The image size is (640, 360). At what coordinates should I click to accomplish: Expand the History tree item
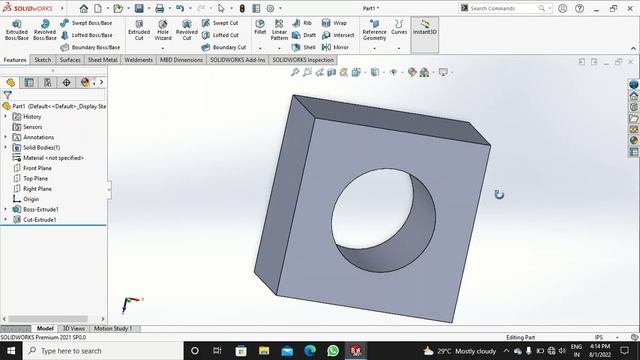(x=6, y=117)
